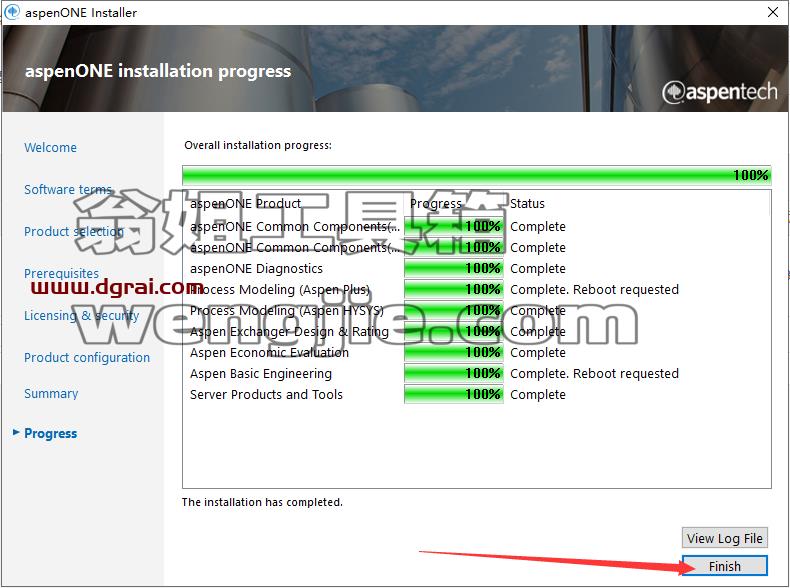This screenshot has width=790, height=588.
Task: Open the Product configuration step
Action: [87, 357]
